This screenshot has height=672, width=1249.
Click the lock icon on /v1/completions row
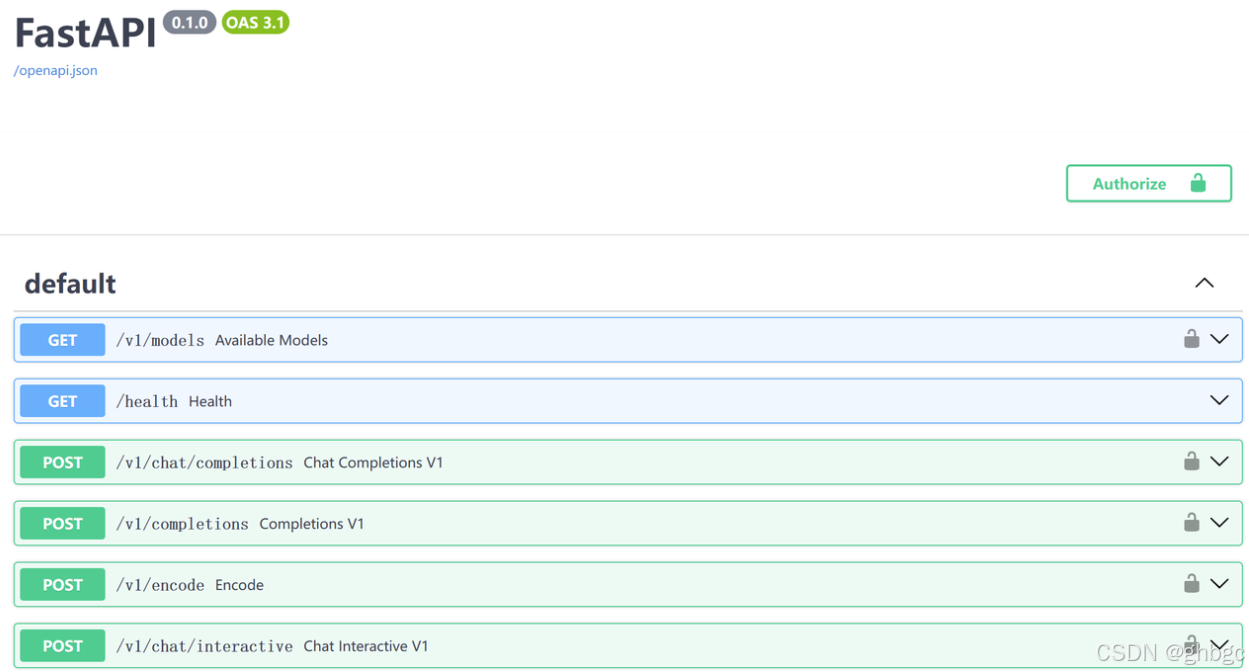point(1191,522)
